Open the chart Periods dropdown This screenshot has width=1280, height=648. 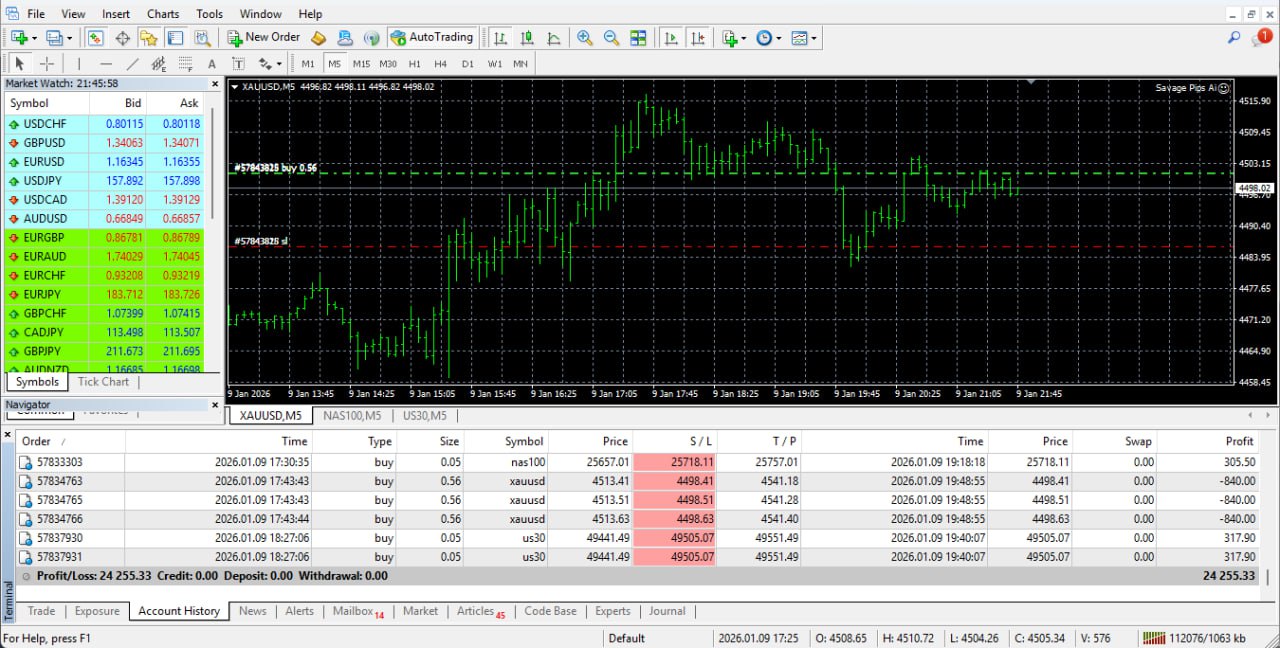coord(766,37)
